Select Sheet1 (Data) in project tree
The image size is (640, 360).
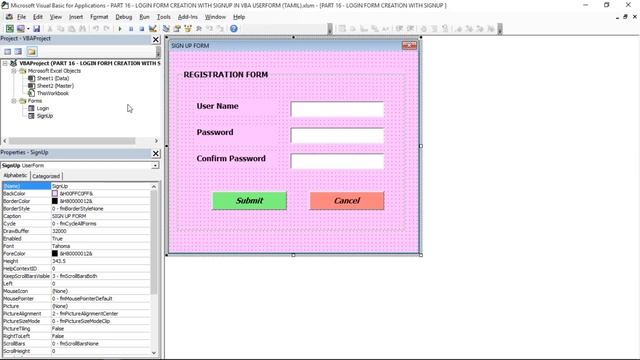coord(53,78)
